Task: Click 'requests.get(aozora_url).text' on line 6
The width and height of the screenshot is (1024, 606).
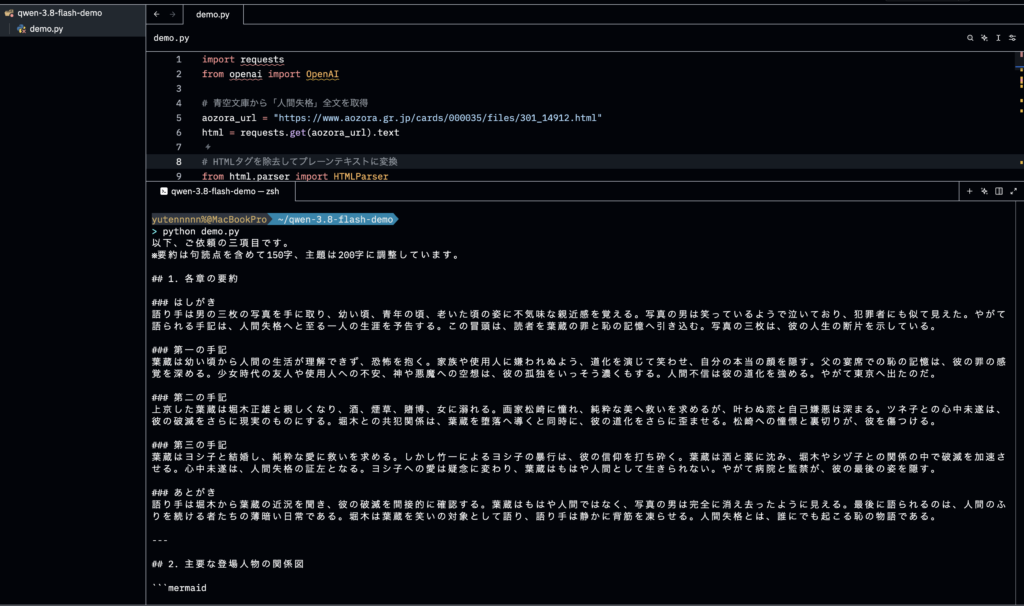Action: 319,132
